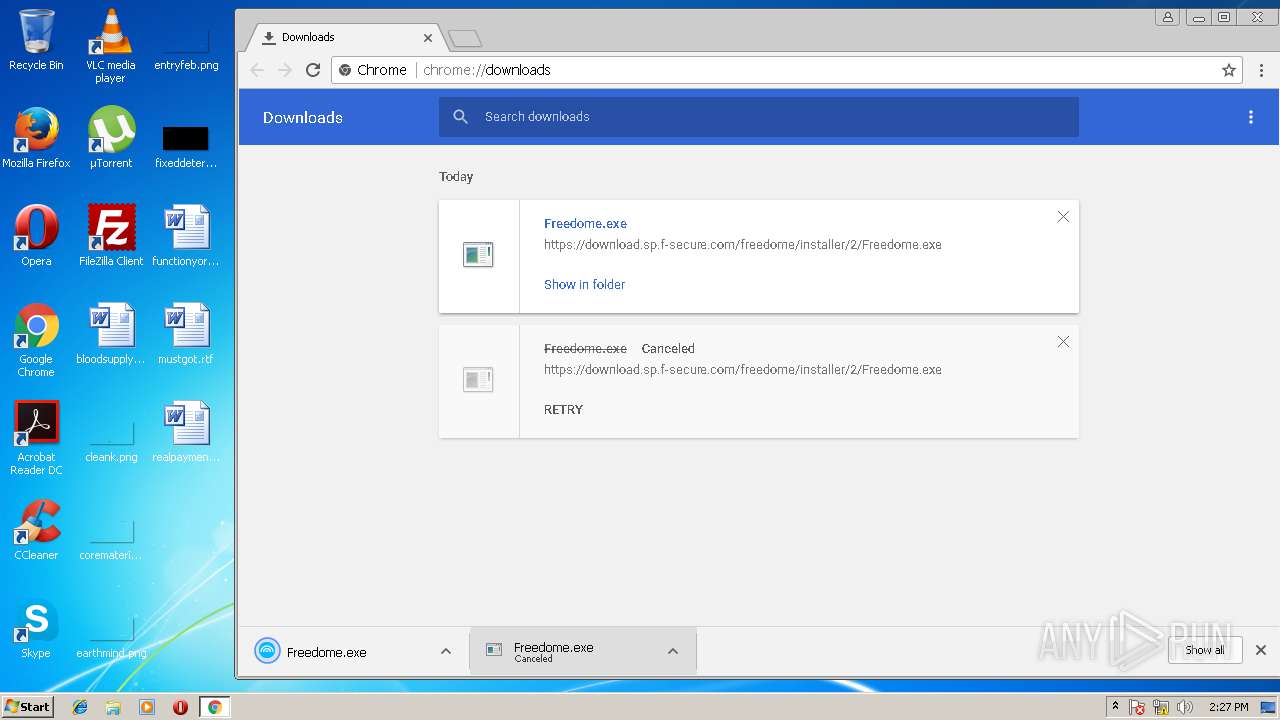Select the Opera desktop shortcut
Screen dimensions: 1280x720
[x=36, y=235]
